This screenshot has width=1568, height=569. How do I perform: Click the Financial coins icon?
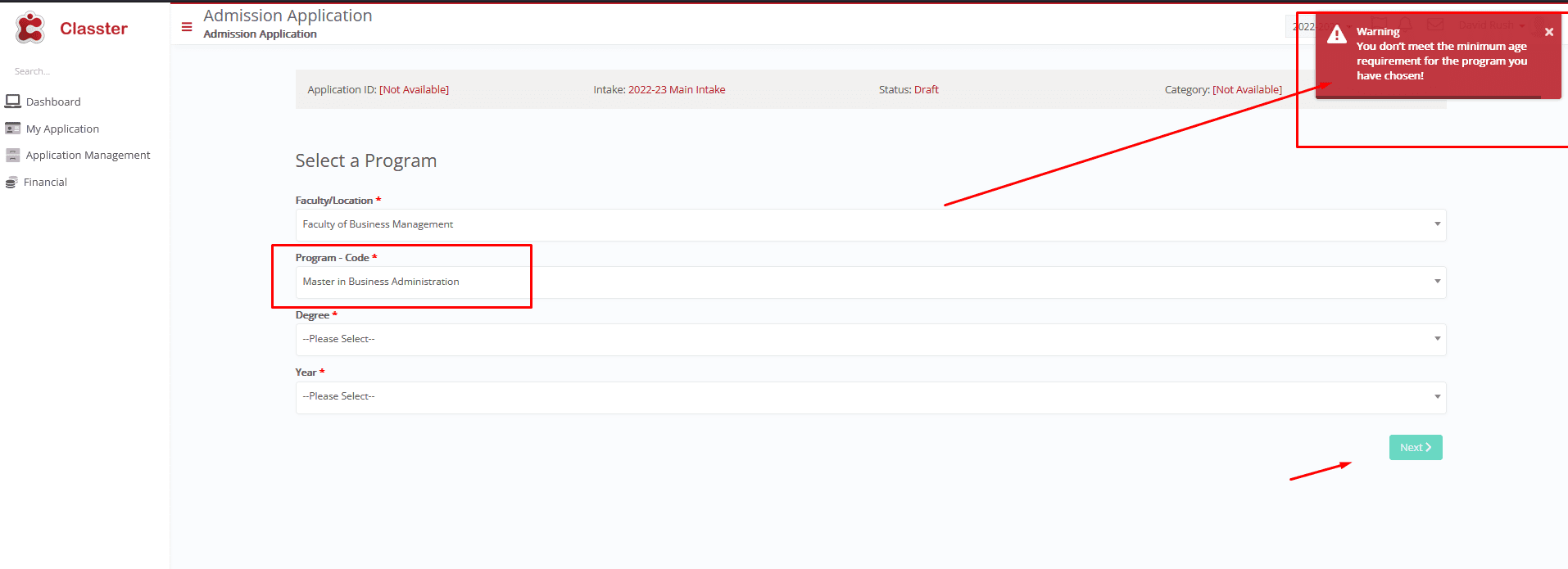[x=11, y=183]
